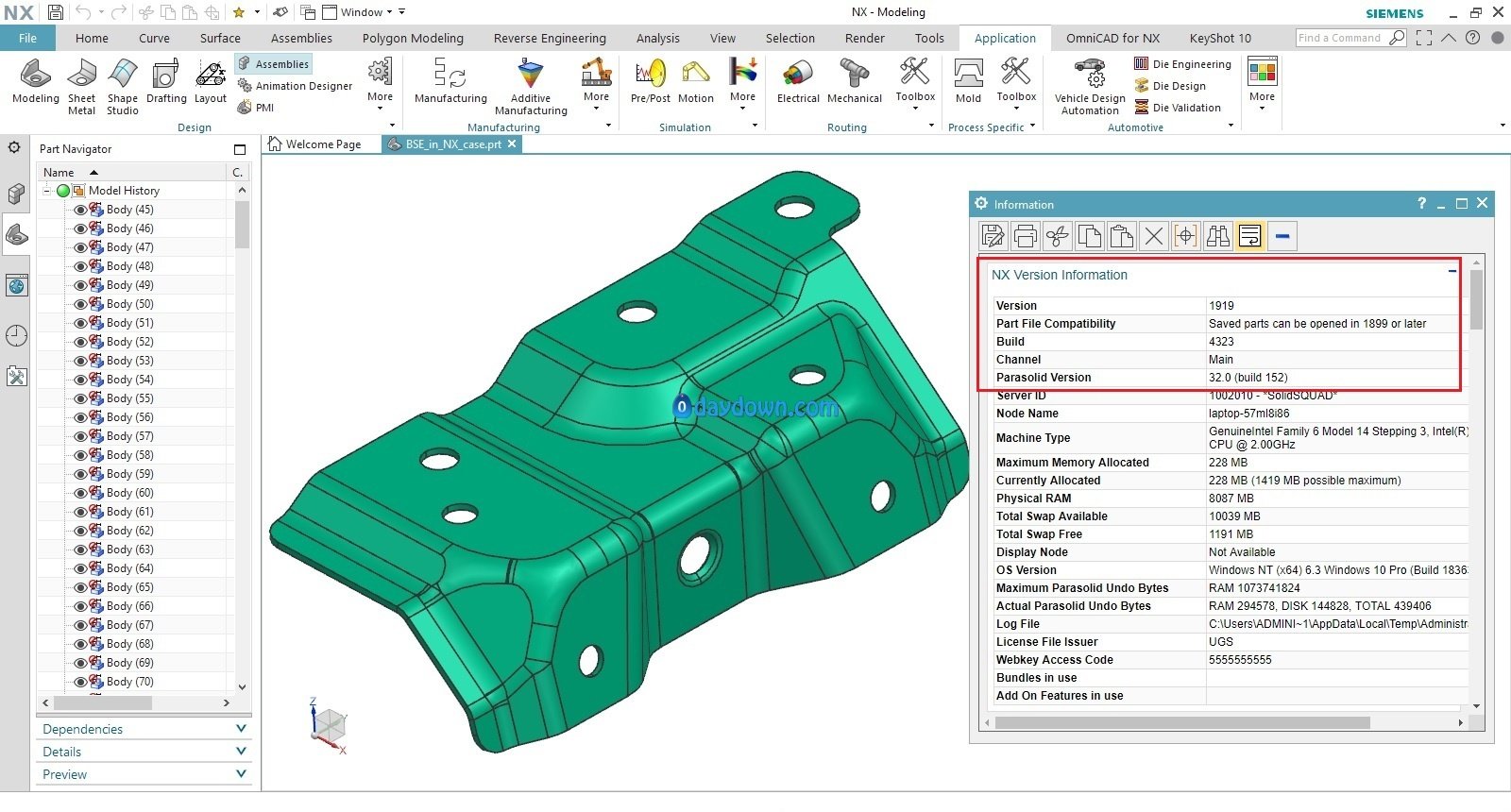Screen dimensions: 1511x812
Task: Open the Routing Toolbox dropdown
Action: click(915, 86)
